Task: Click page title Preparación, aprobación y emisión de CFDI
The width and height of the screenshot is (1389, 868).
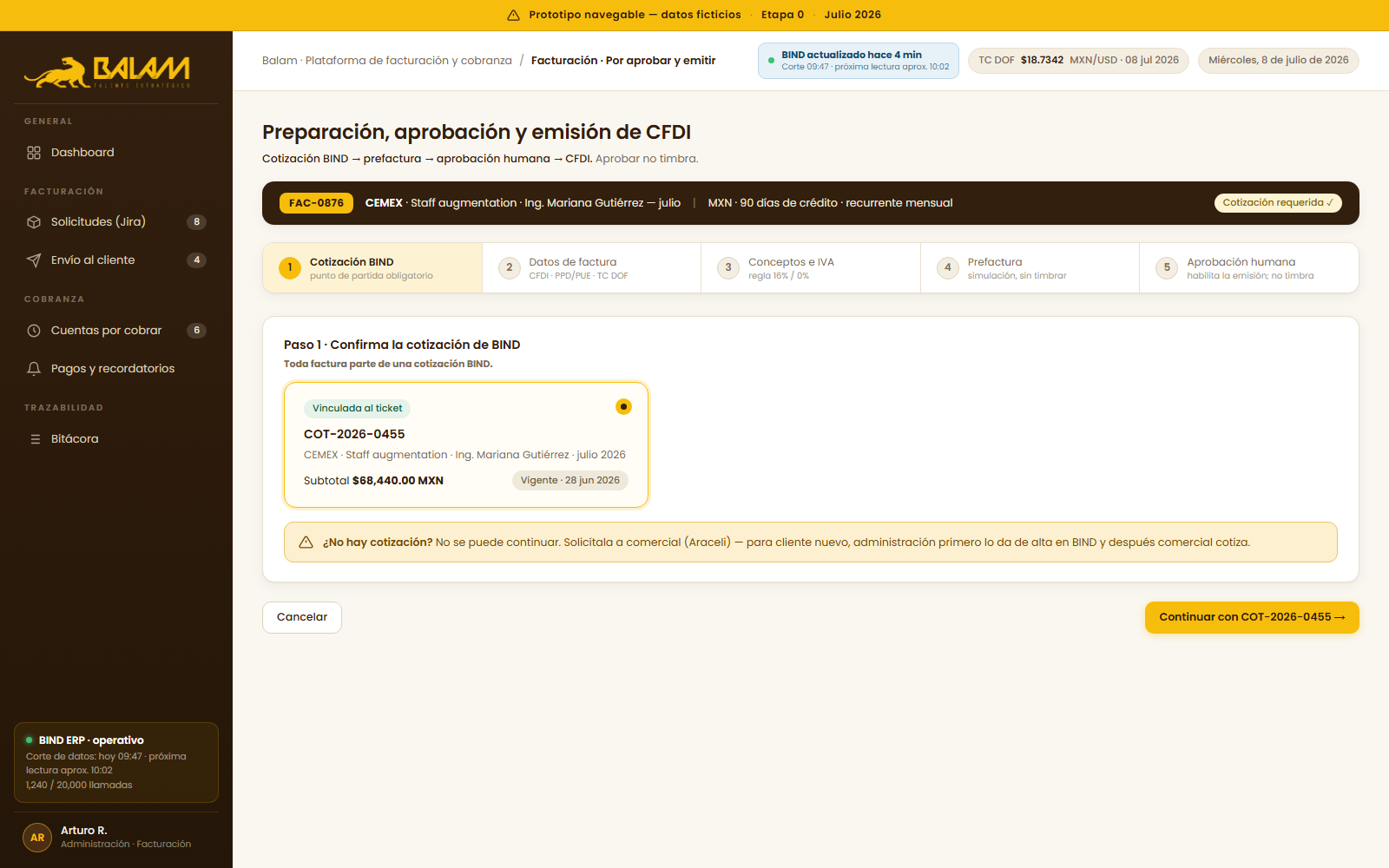Action: [x=477, y=132]
